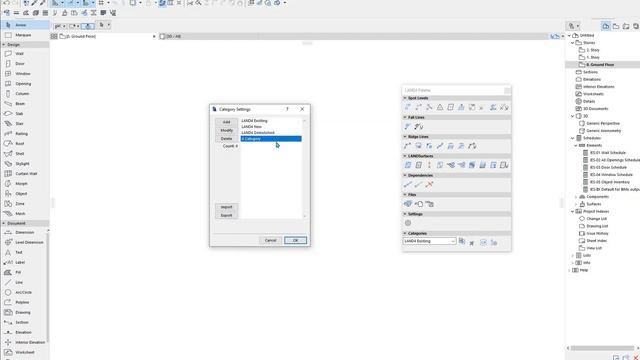Viewport: 640px width, 360px height.
Task: Click the first Fall Lines icon
Action: tap(408, 127)
